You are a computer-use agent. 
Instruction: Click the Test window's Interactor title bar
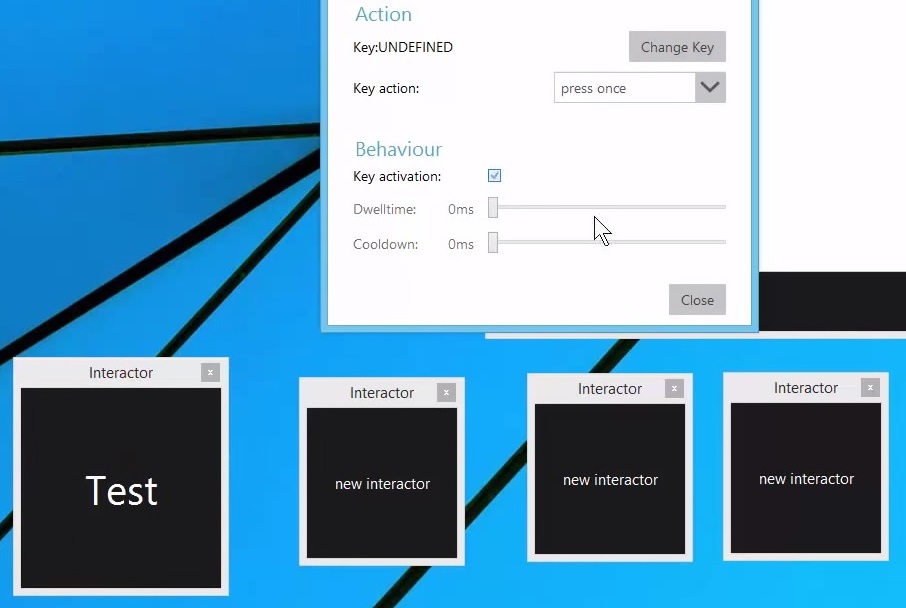[120, 373]
